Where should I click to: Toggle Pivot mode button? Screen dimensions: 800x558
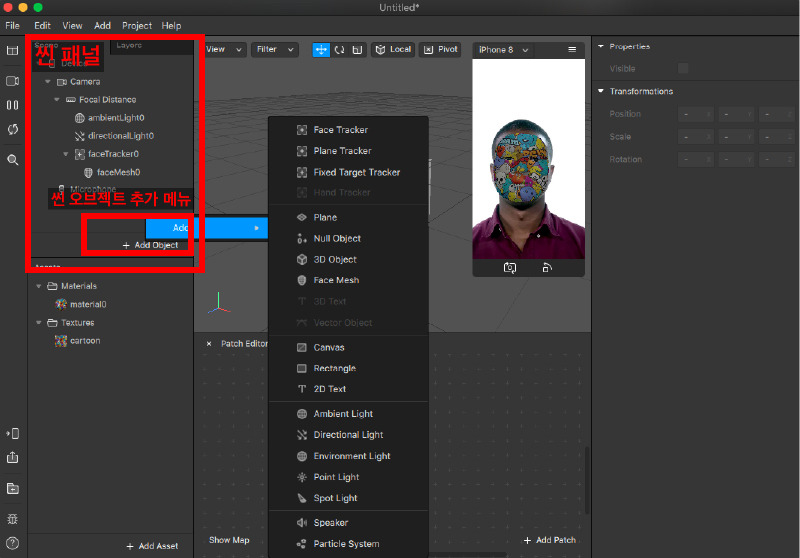pos(440,49)
